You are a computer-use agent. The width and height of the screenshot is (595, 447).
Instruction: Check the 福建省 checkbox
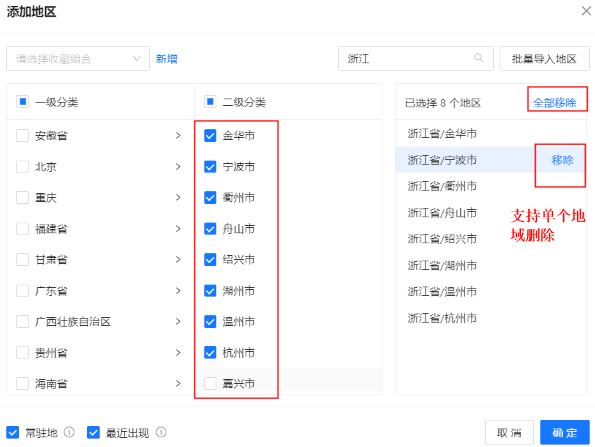point(22,229)
